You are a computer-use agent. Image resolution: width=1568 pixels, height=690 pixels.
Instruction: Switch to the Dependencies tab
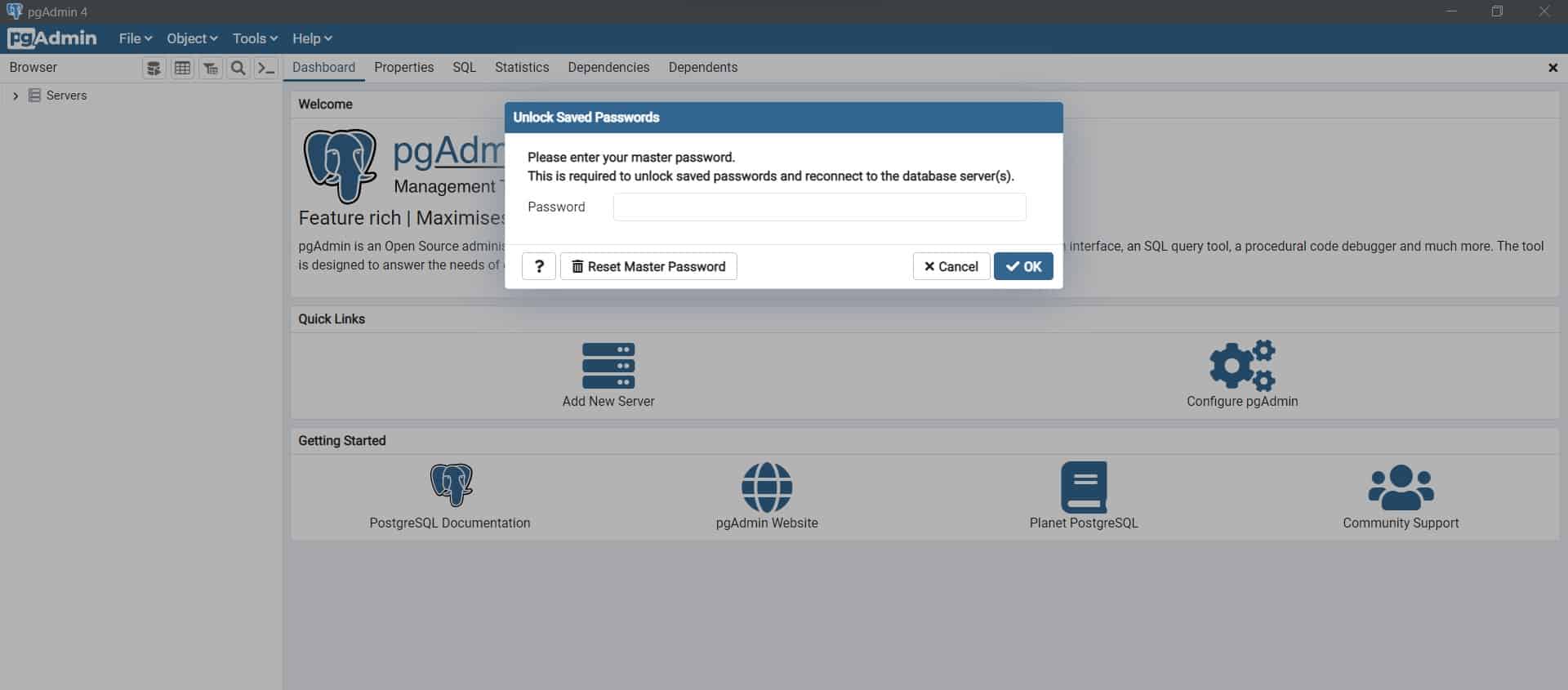click(608, 68)
